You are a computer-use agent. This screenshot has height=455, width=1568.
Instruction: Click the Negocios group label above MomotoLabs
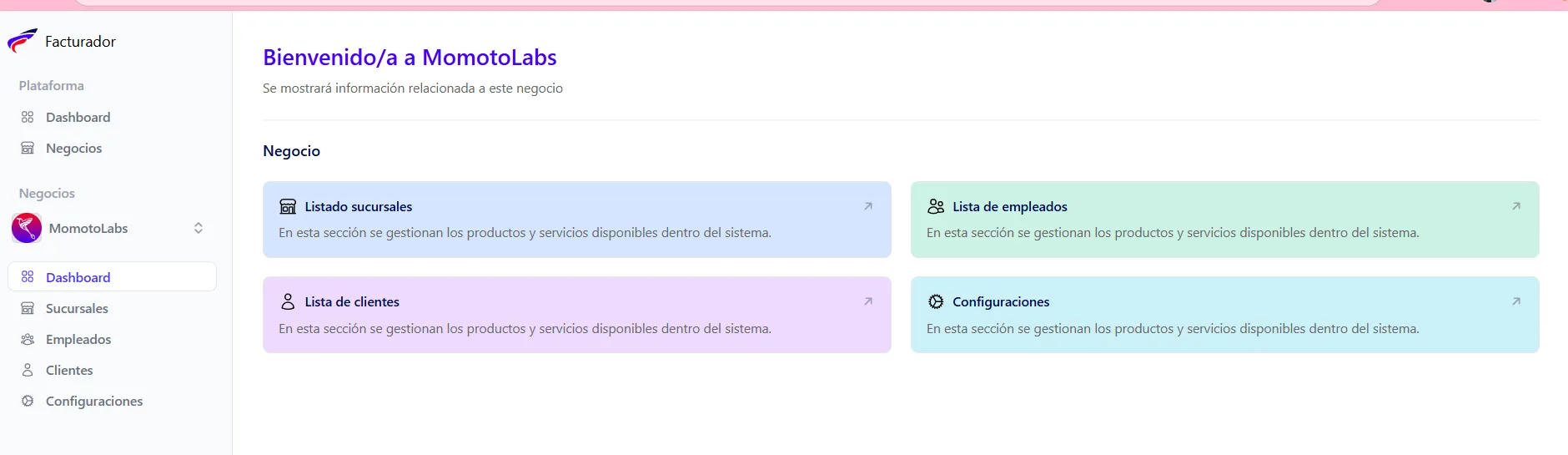(47, 193)
